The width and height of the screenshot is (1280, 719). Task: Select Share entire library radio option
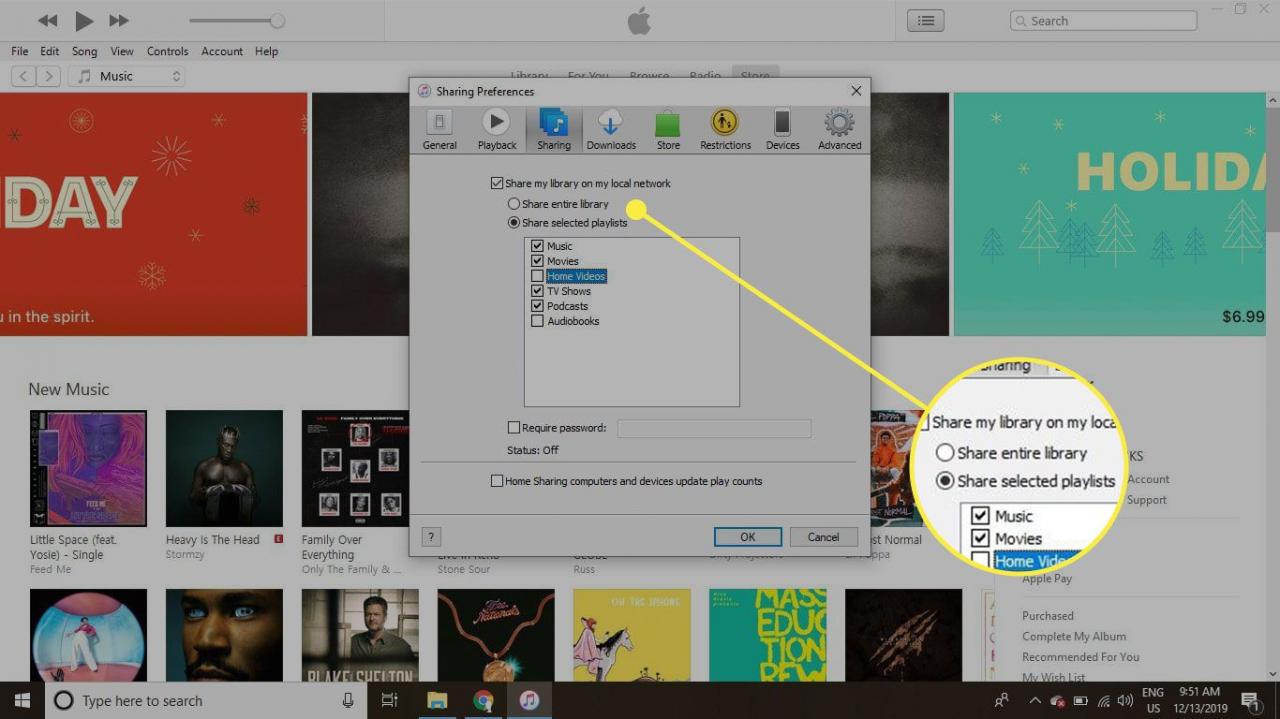[514, 204]
